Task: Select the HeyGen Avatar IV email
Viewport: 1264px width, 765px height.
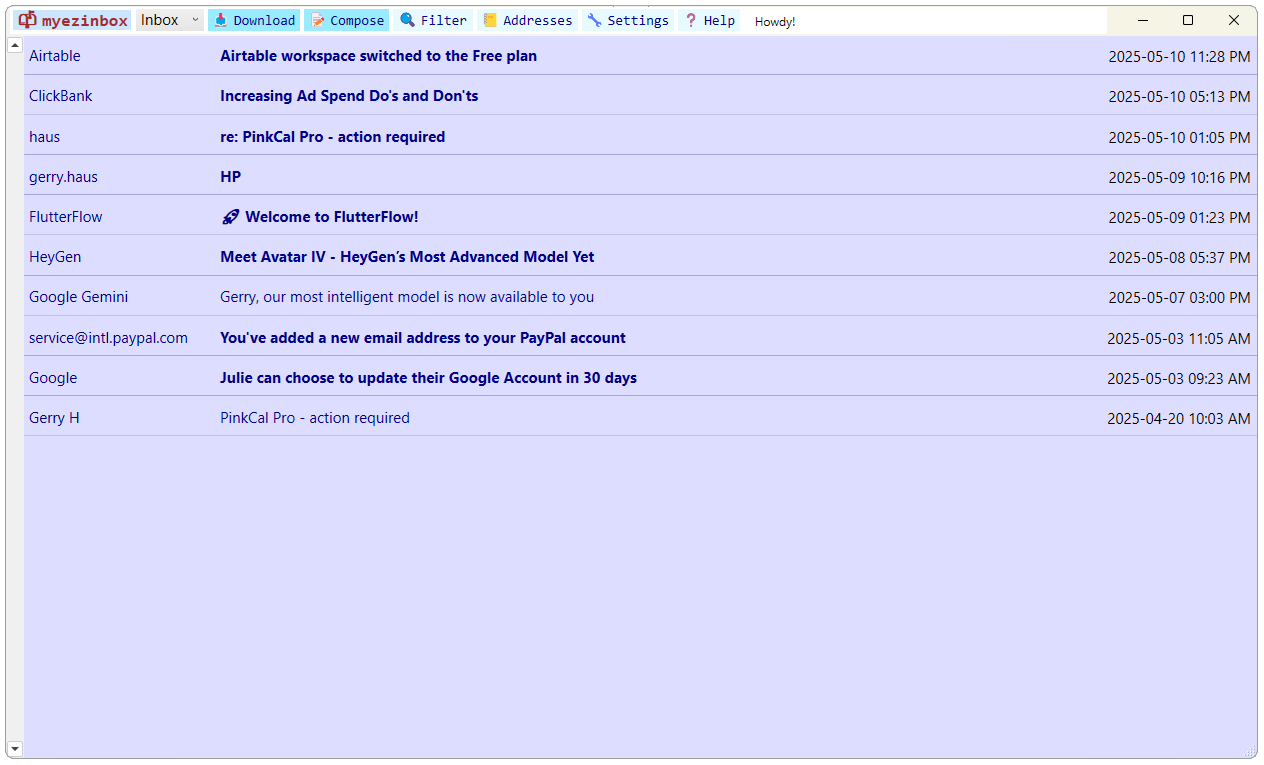Action: (407, 256)
